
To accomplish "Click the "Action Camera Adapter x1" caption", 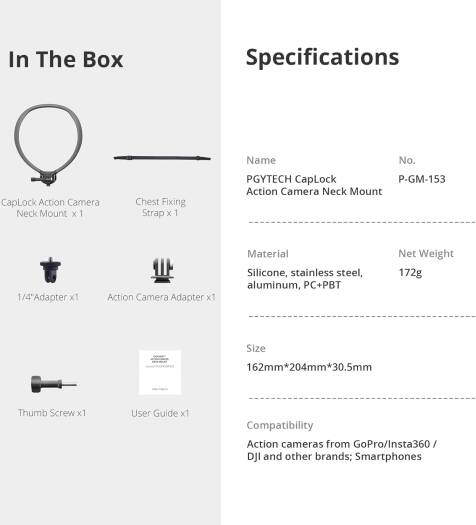I will [x=161, y=297].
